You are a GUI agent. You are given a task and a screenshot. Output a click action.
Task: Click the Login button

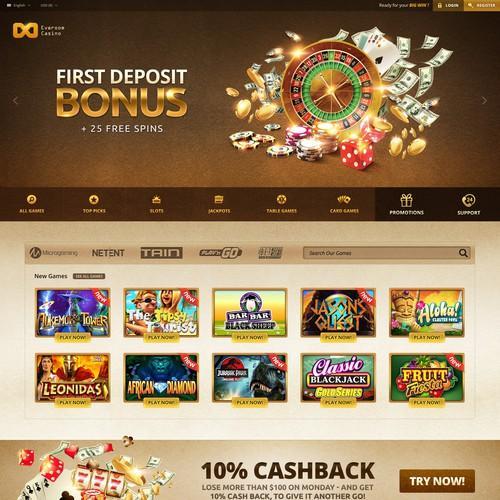tap(448, 5)
